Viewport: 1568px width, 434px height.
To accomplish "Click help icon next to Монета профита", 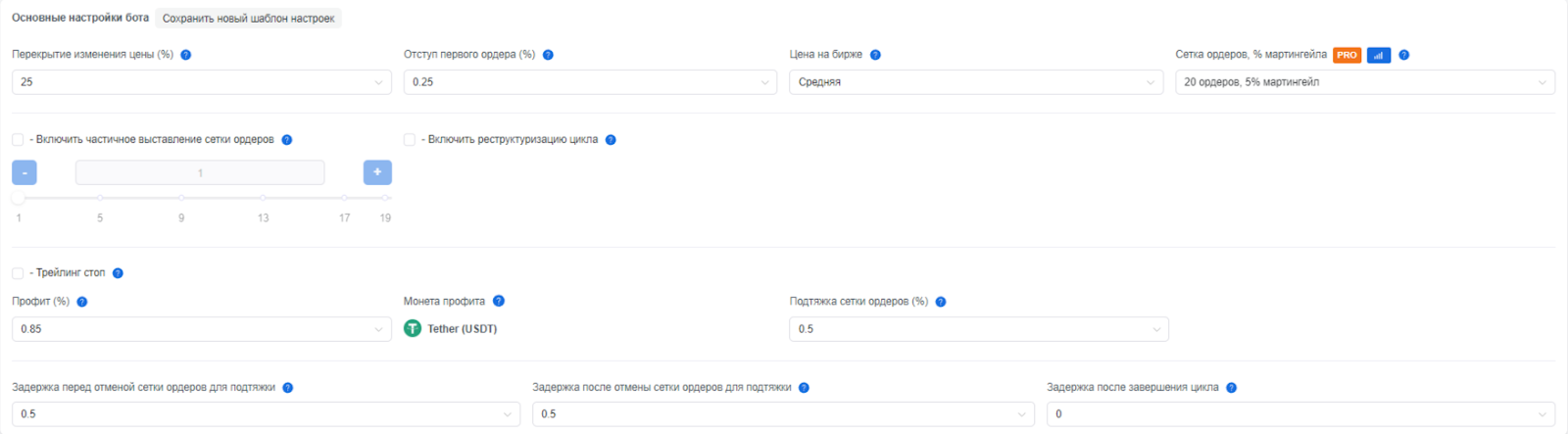I will coord(499,301).
